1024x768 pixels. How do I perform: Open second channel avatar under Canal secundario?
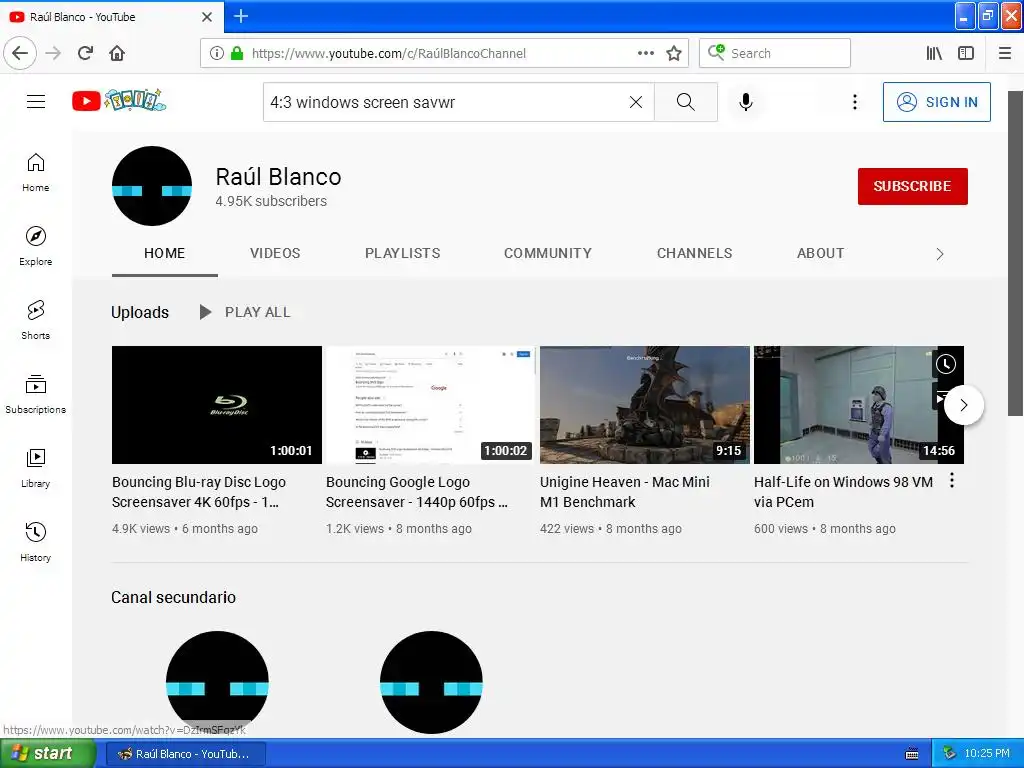431,682
